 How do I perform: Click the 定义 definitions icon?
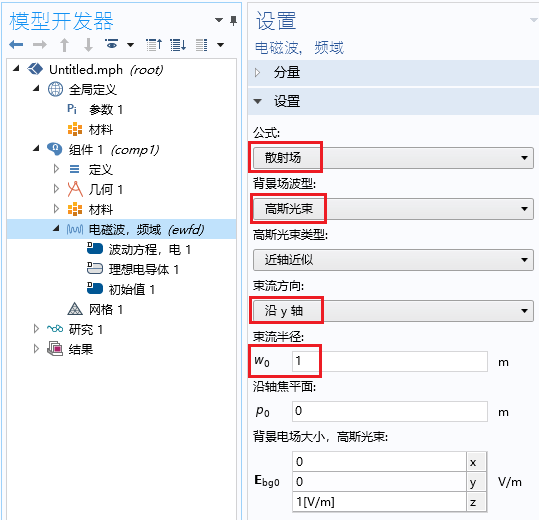click(74, 169)
